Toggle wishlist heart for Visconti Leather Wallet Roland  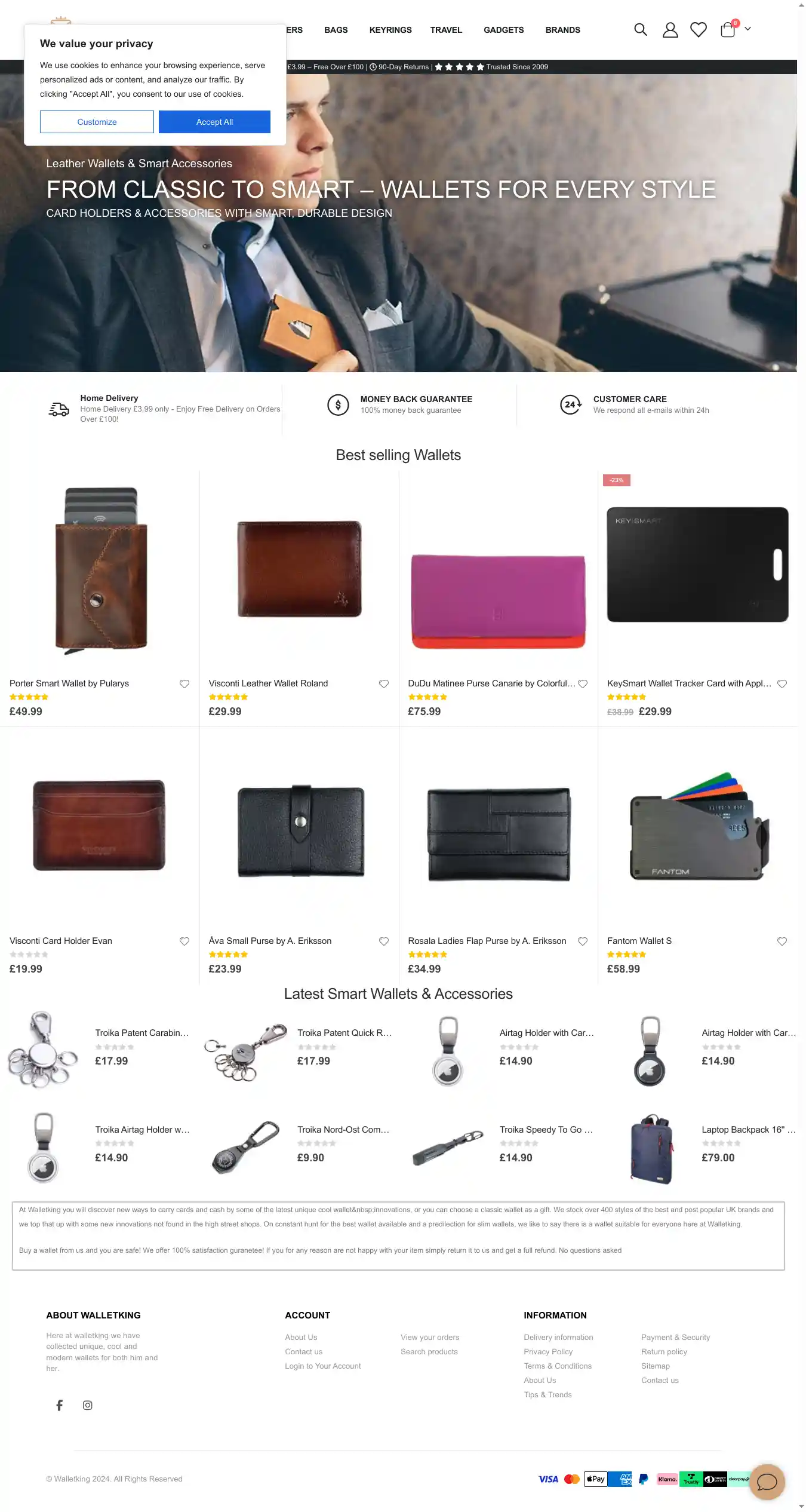point(384,683)
